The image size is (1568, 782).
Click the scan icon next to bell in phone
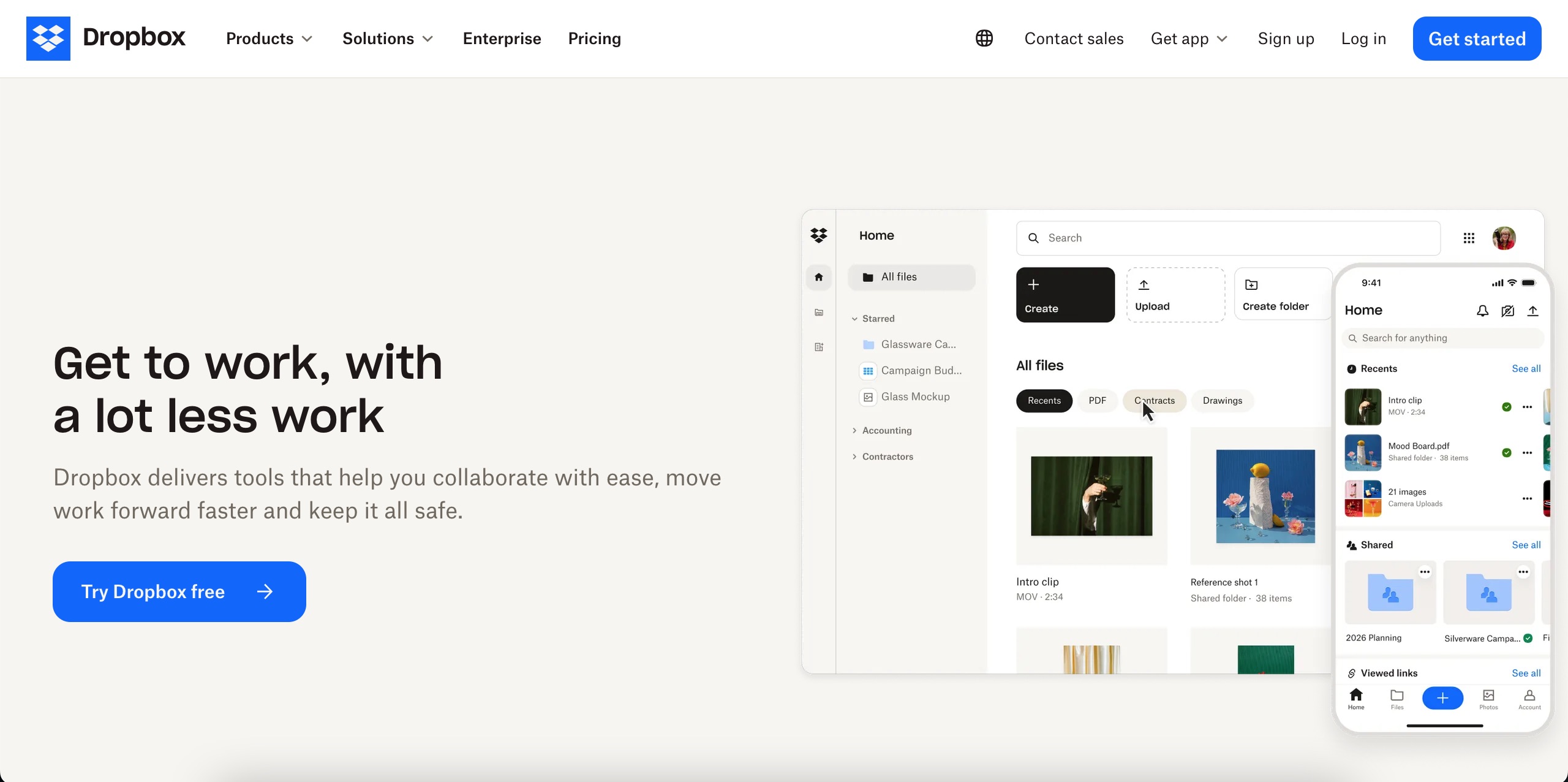pos(1507,311)
